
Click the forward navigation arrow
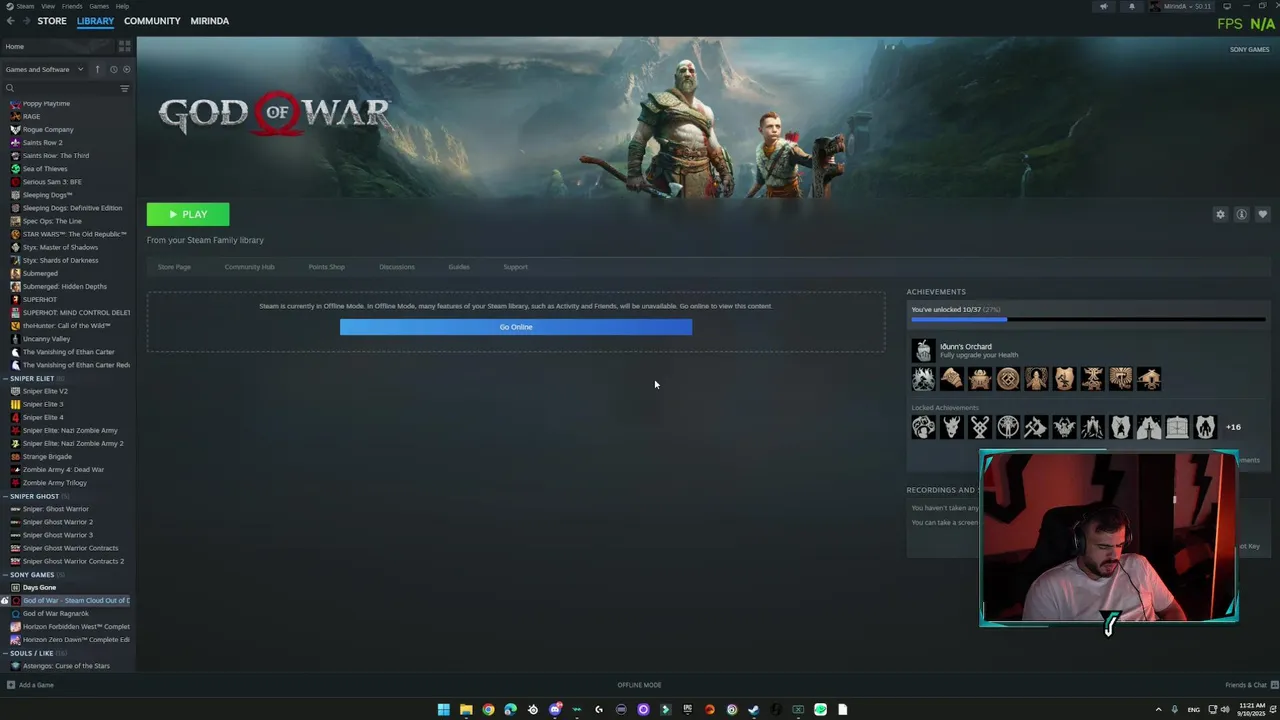(x=25, y=20)
